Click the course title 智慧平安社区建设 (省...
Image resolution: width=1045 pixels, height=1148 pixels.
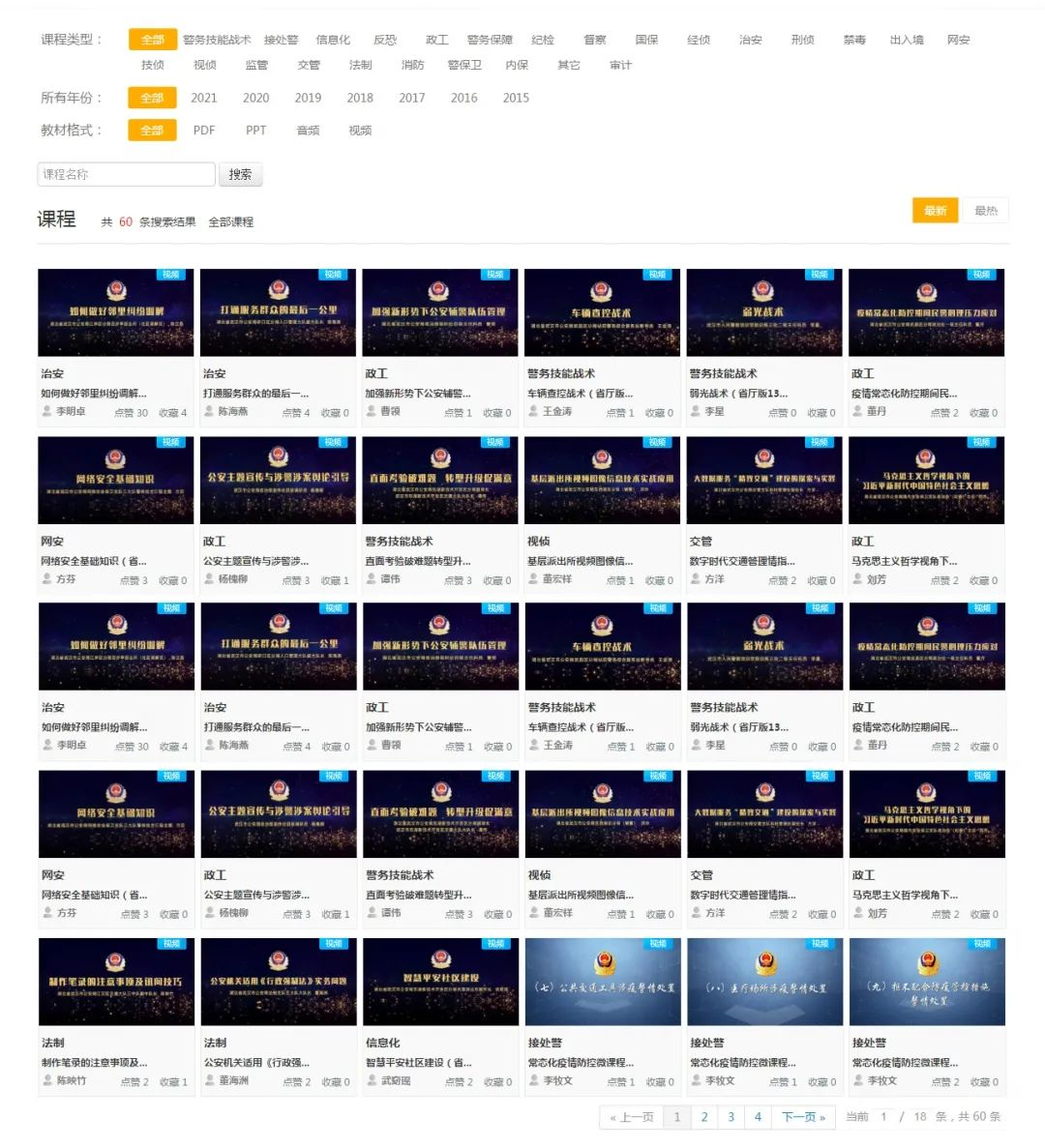point(419,1062)
